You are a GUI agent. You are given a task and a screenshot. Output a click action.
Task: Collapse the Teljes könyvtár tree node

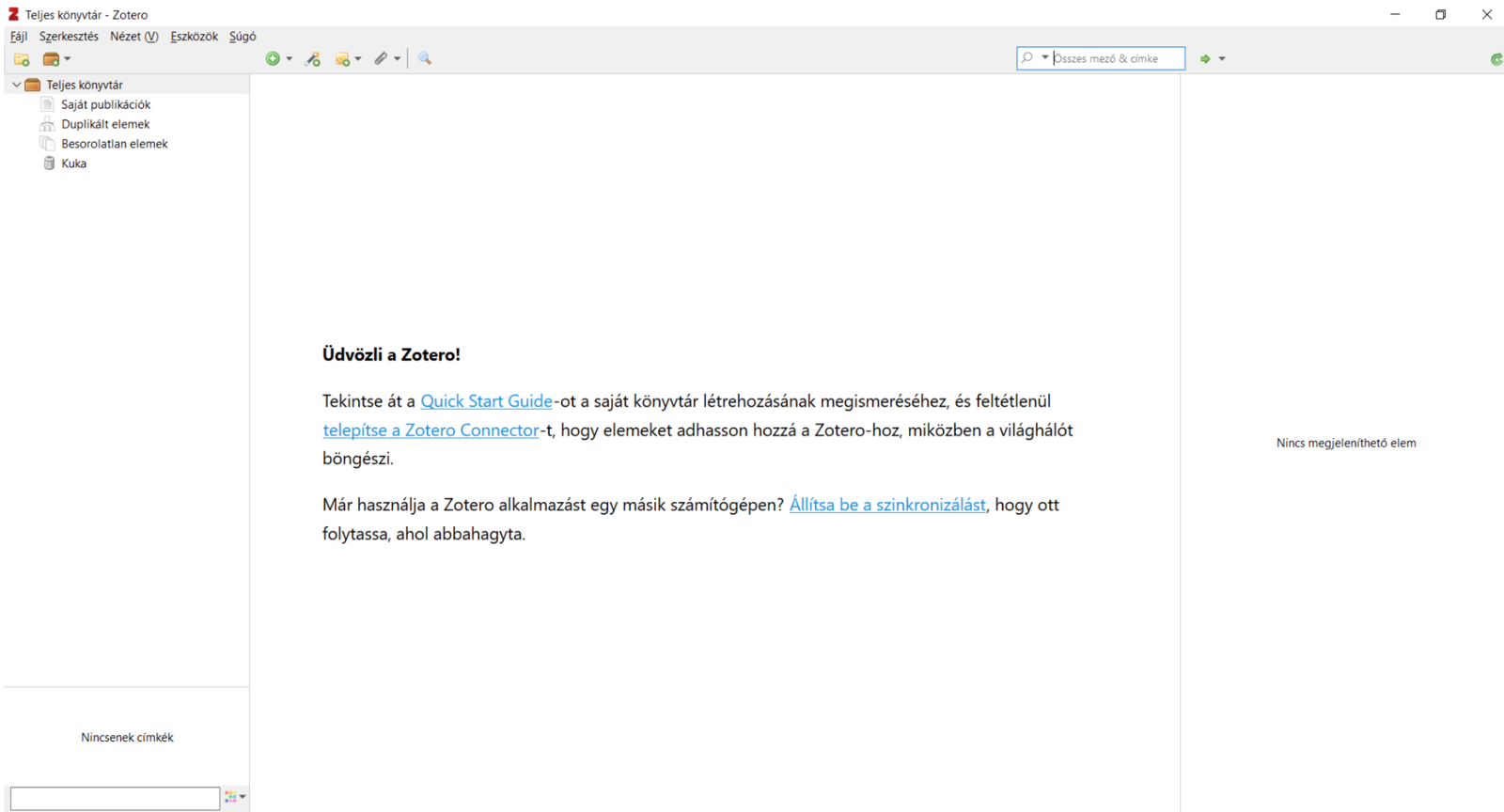click(x=16, y=85)
